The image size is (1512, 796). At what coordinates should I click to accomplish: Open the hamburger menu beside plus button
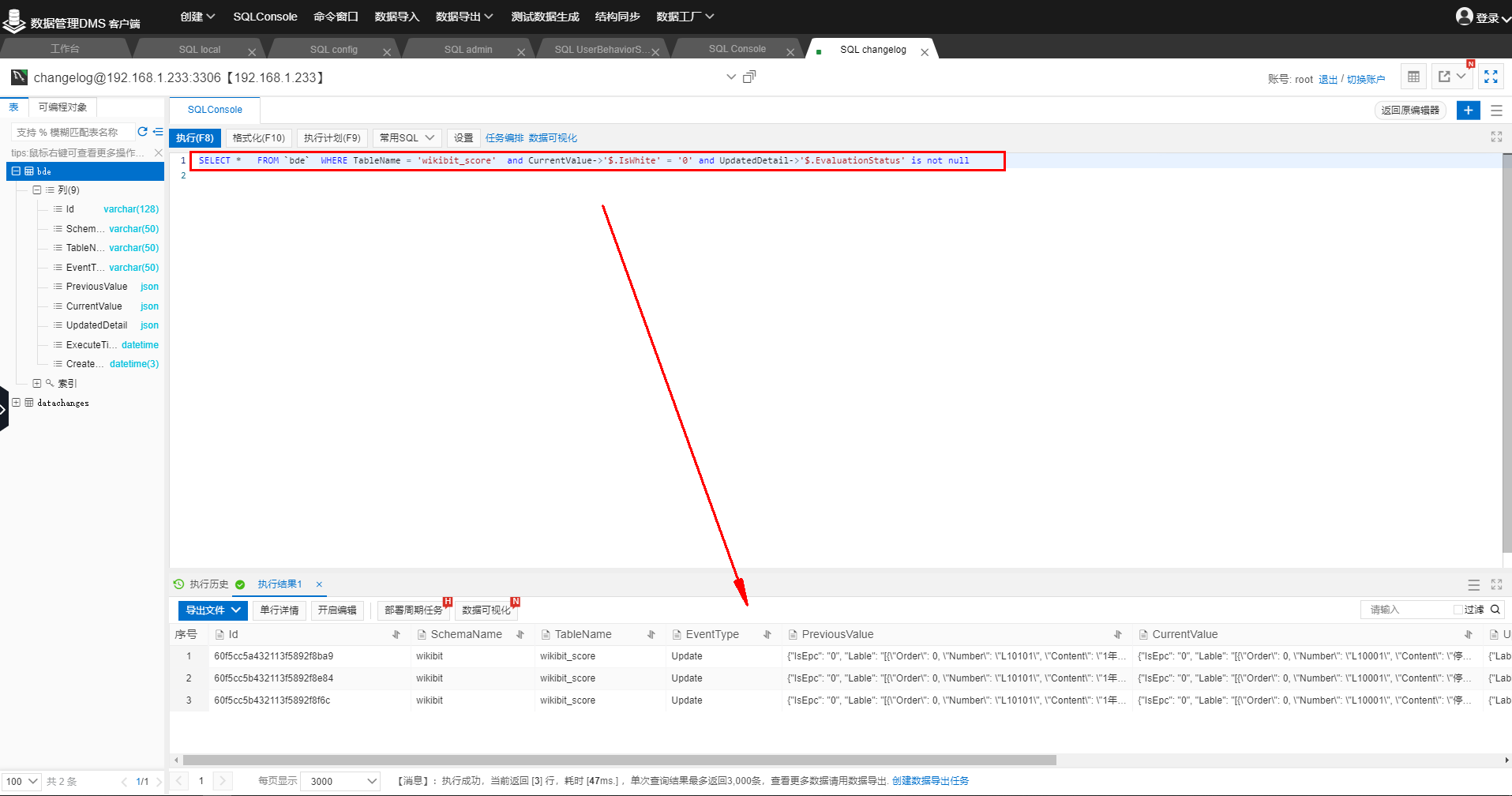pos(1496,111)
